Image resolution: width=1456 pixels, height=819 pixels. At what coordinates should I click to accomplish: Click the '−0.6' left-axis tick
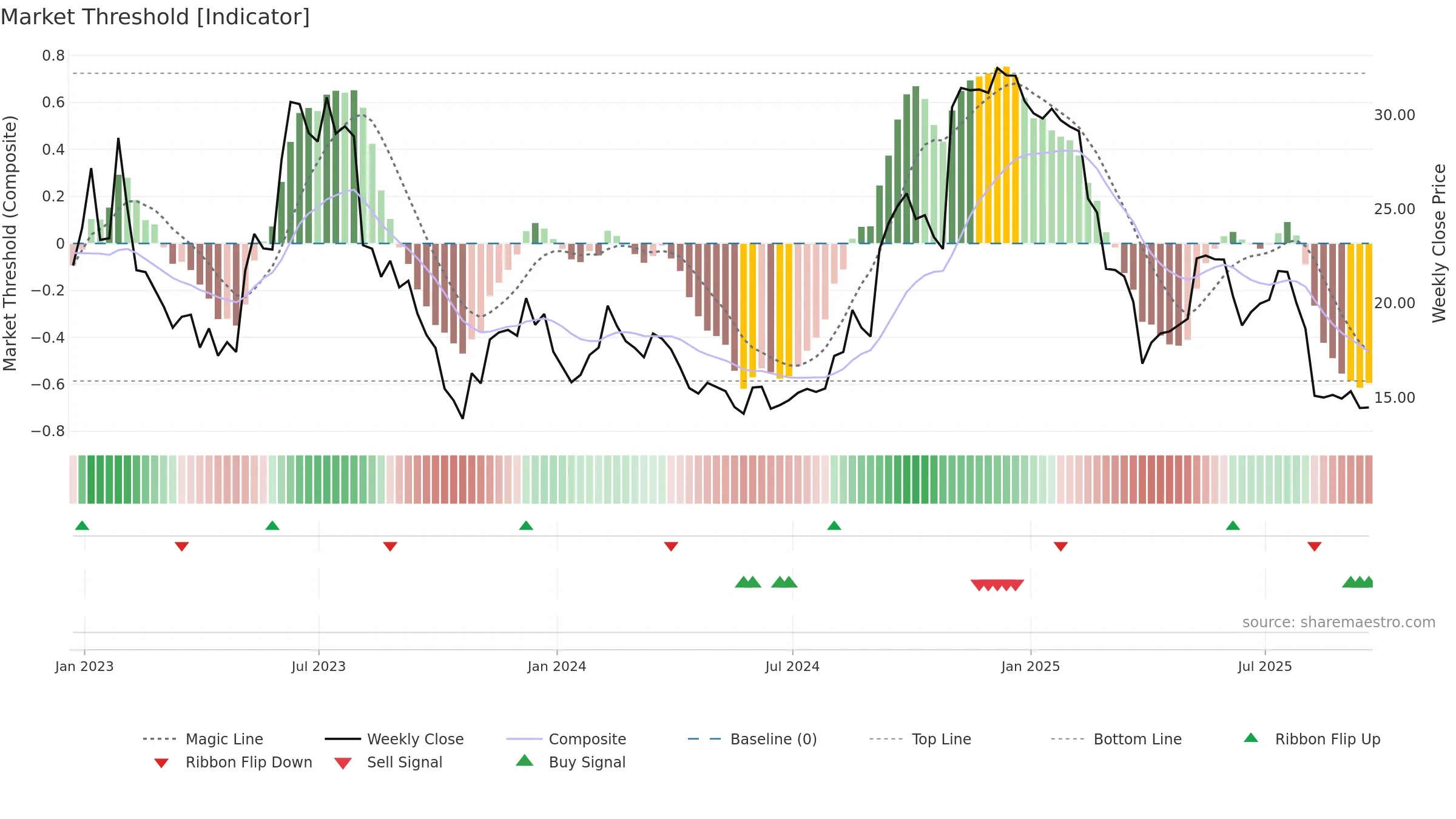pos(48,385)
